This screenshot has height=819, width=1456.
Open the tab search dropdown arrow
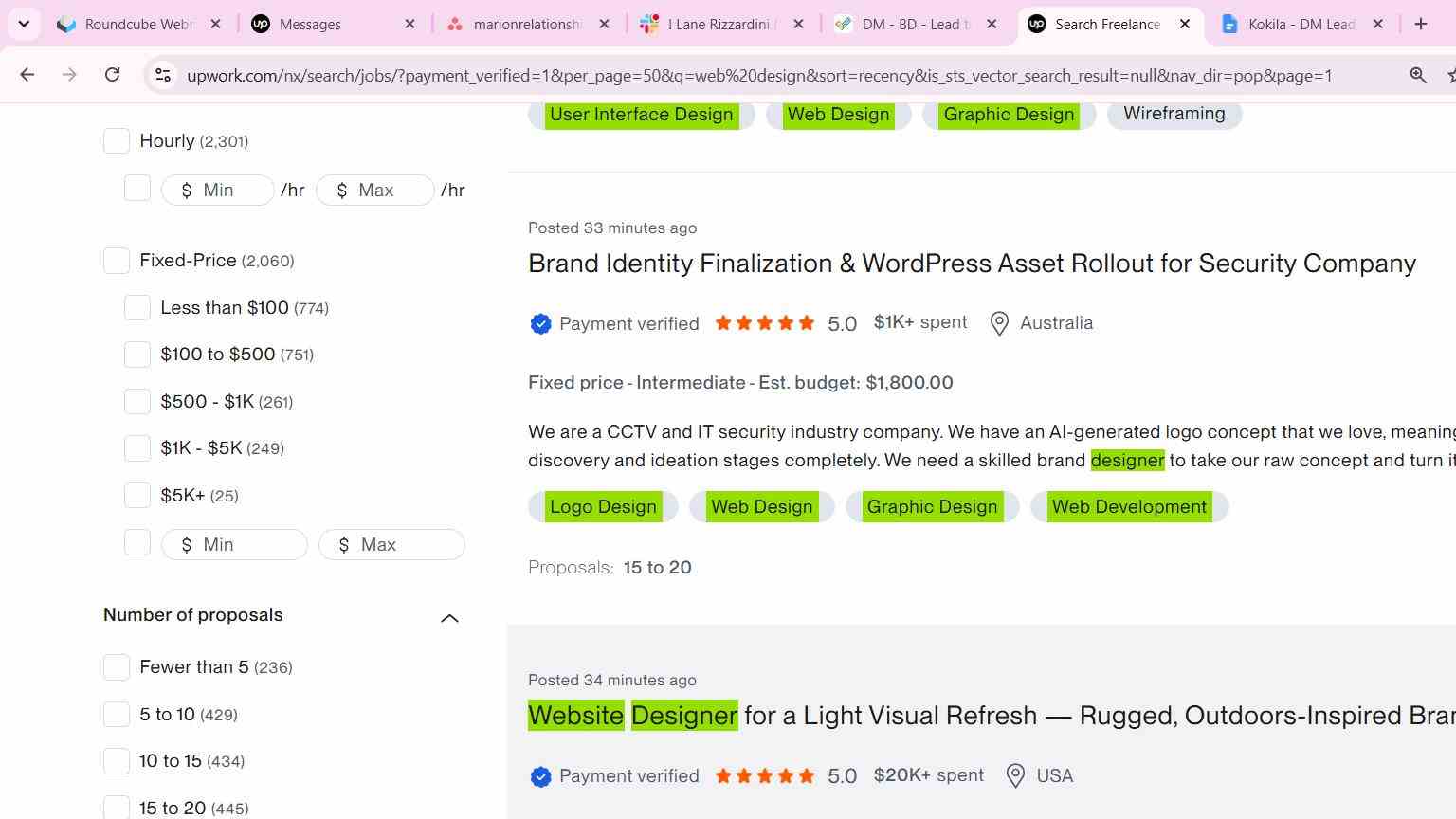click(24, 24)
